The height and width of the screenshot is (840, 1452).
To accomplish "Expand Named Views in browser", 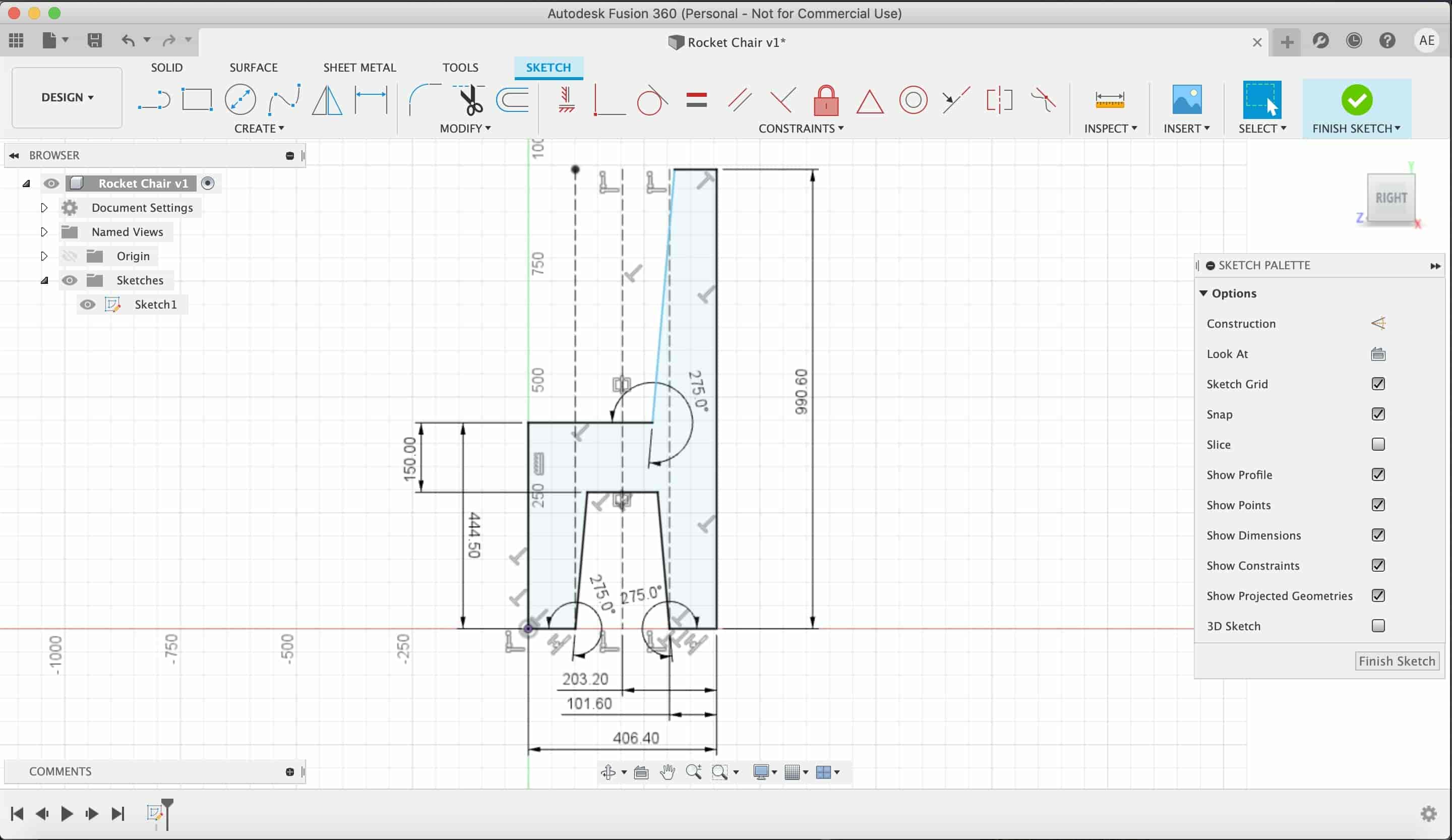I will pyautogui.click(x=44, y=231).
